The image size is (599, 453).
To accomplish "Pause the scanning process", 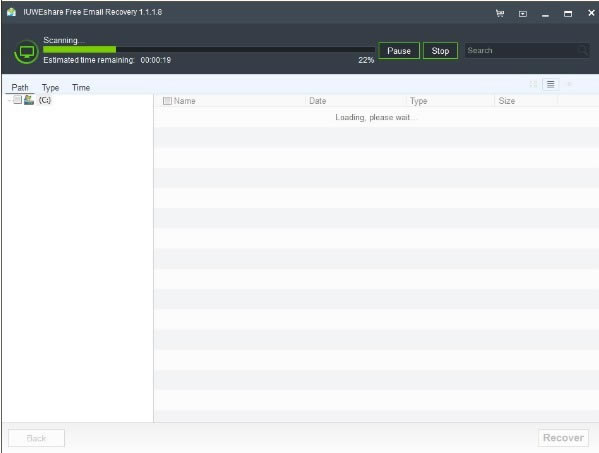I will [399, 51].
